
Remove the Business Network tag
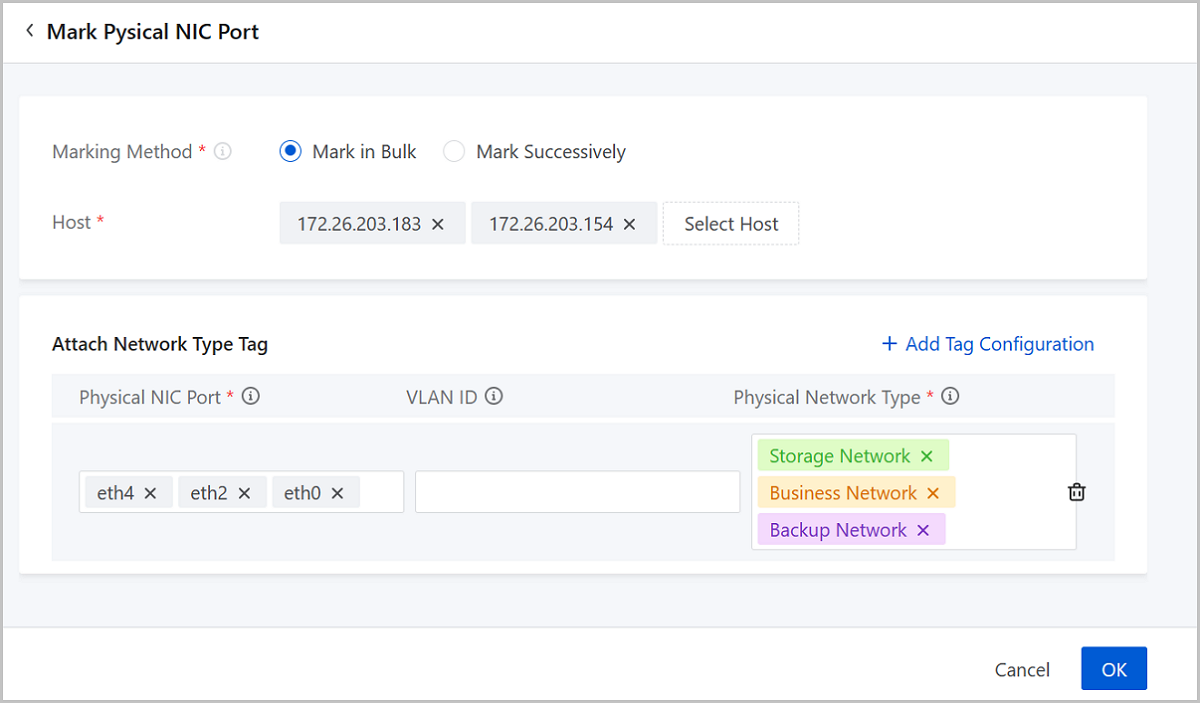click(932, 493)
